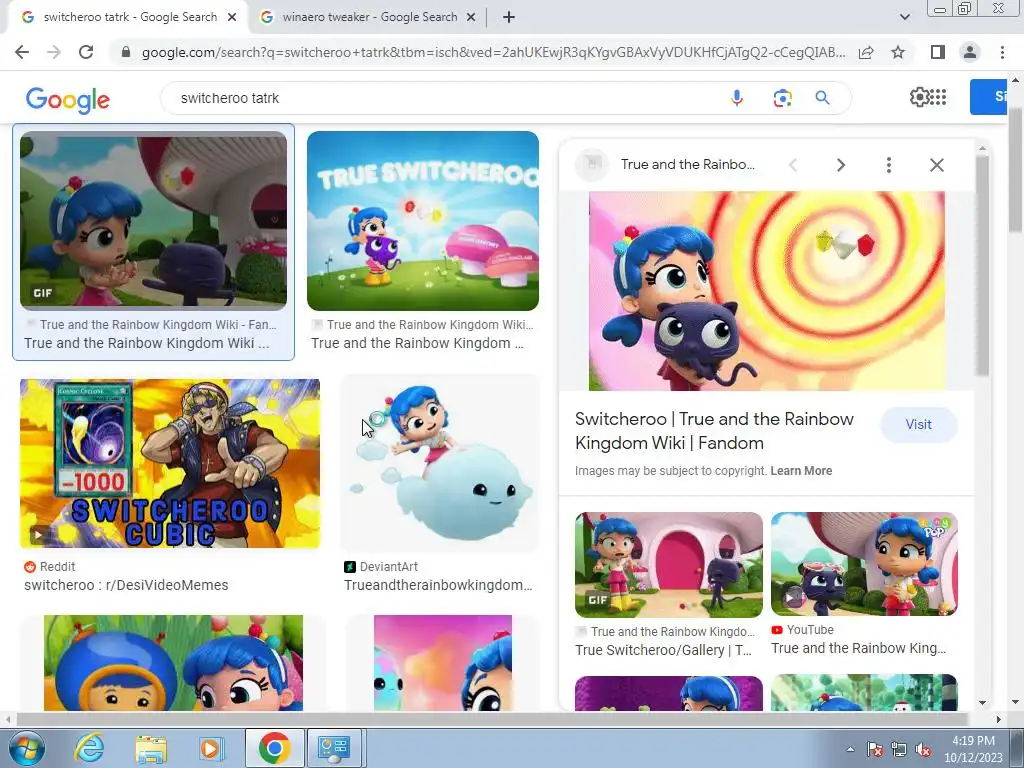Click 'Trueandtherainbowkingdom...' DeviantArt caption
This screenshot has height=768, width=1024.
pos(438,585)
